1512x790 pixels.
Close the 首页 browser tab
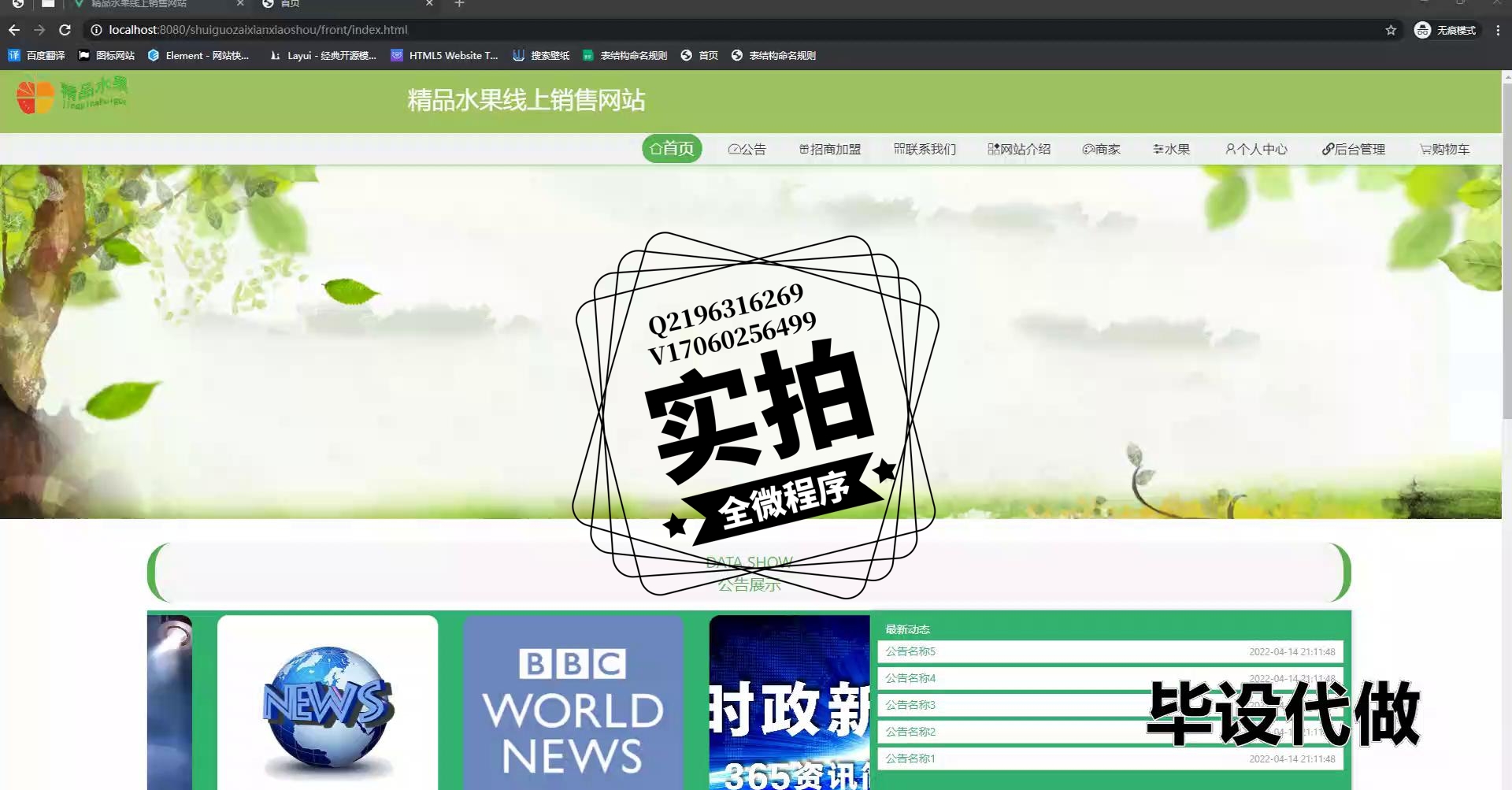pyautogui.click(x=429, y=4)
